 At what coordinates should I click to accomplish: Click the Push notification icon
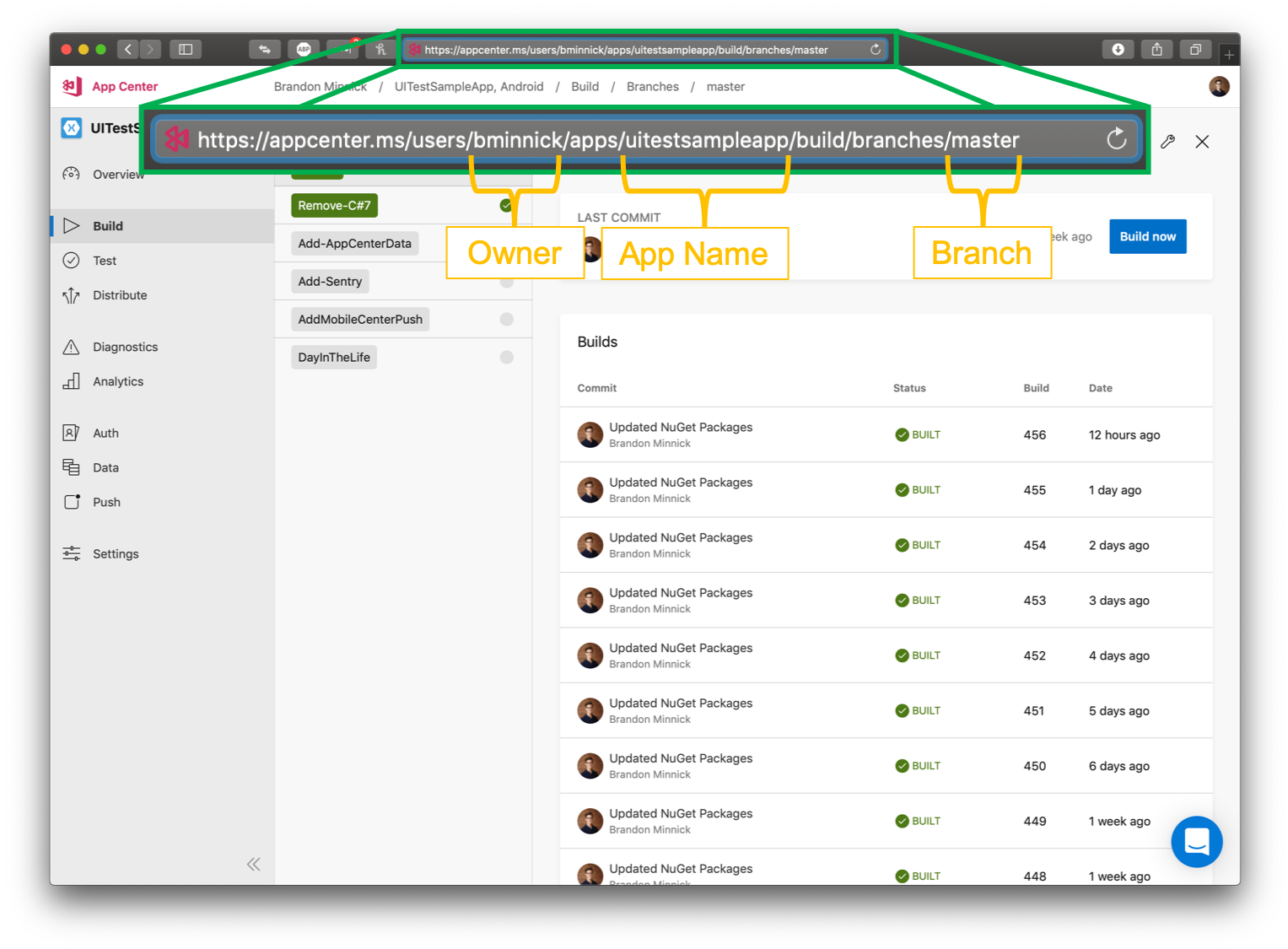coord(72,502)
